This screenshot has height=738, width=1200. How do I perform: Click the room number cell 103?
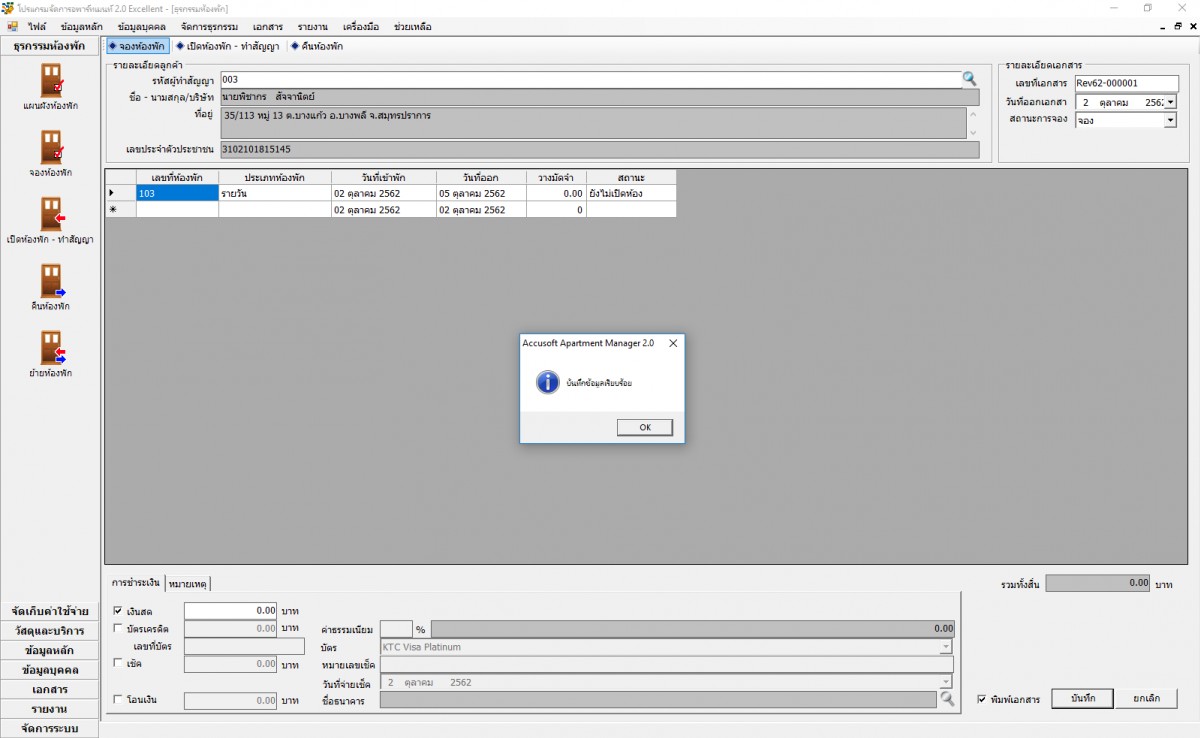coord(177,193)
